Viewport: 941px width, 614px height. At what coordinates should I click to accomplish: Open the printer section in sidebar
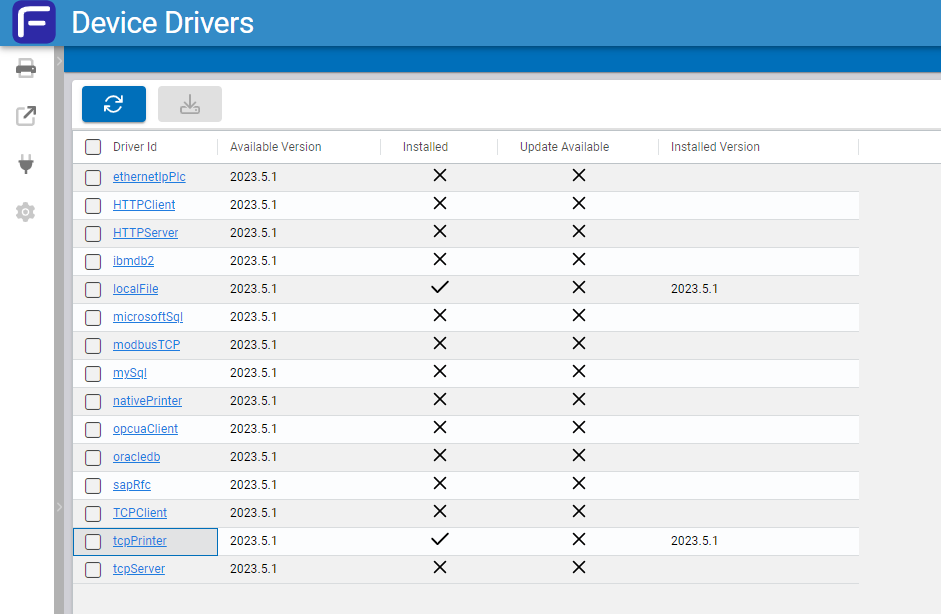[26, 68]
